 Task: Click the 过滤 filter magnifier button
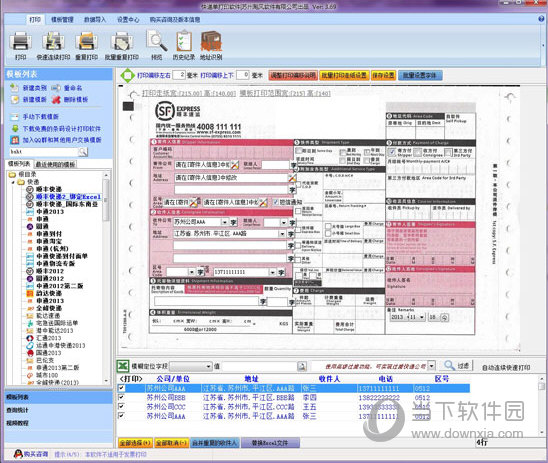[458, 366]
